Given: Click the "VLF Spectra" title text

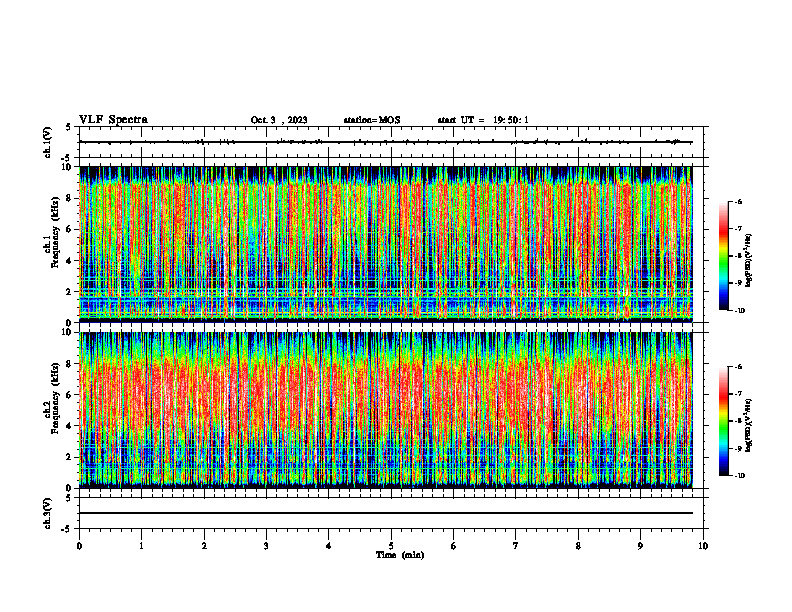Looking at the screenshot, I should tap(113, 119).
